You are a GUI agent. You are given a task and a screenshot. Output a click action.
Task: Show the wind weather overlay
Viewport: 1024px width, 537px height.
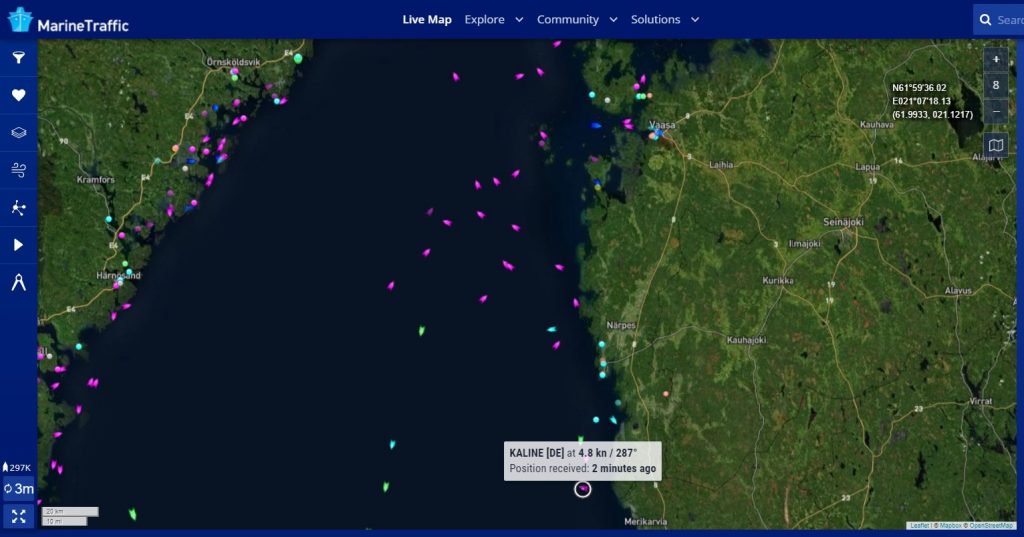(18, 170)
